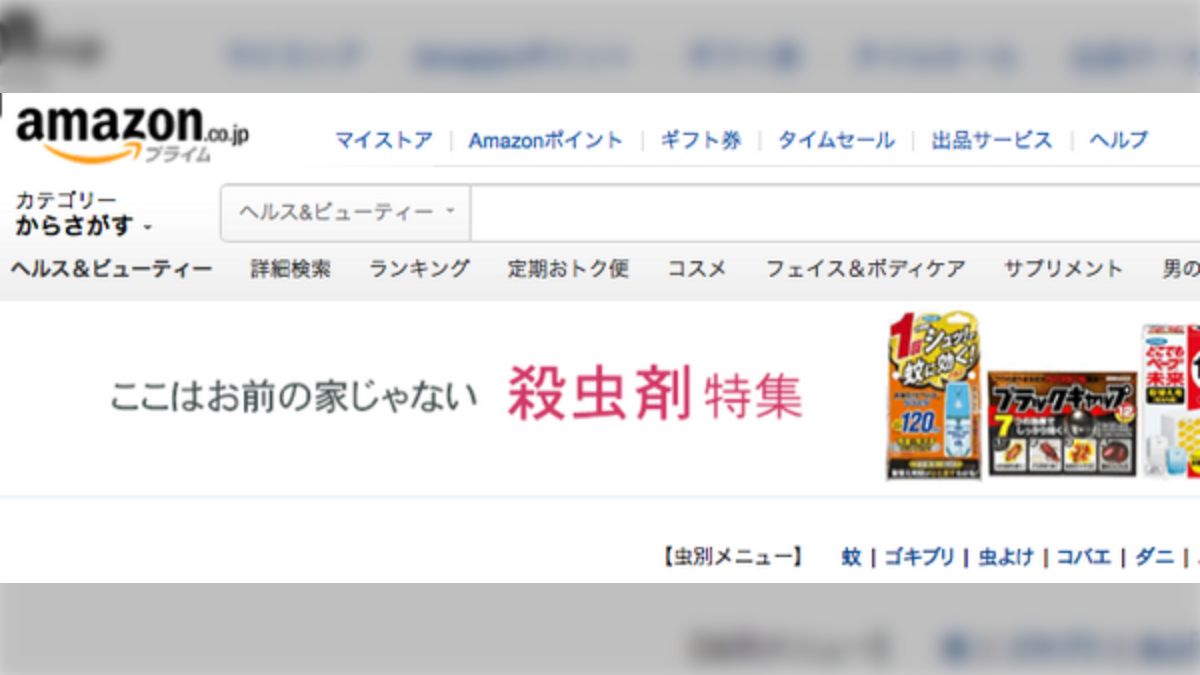Select ランキング in the sub navigation
This screenshot has height=675, width=1200.
pos(419,269)
